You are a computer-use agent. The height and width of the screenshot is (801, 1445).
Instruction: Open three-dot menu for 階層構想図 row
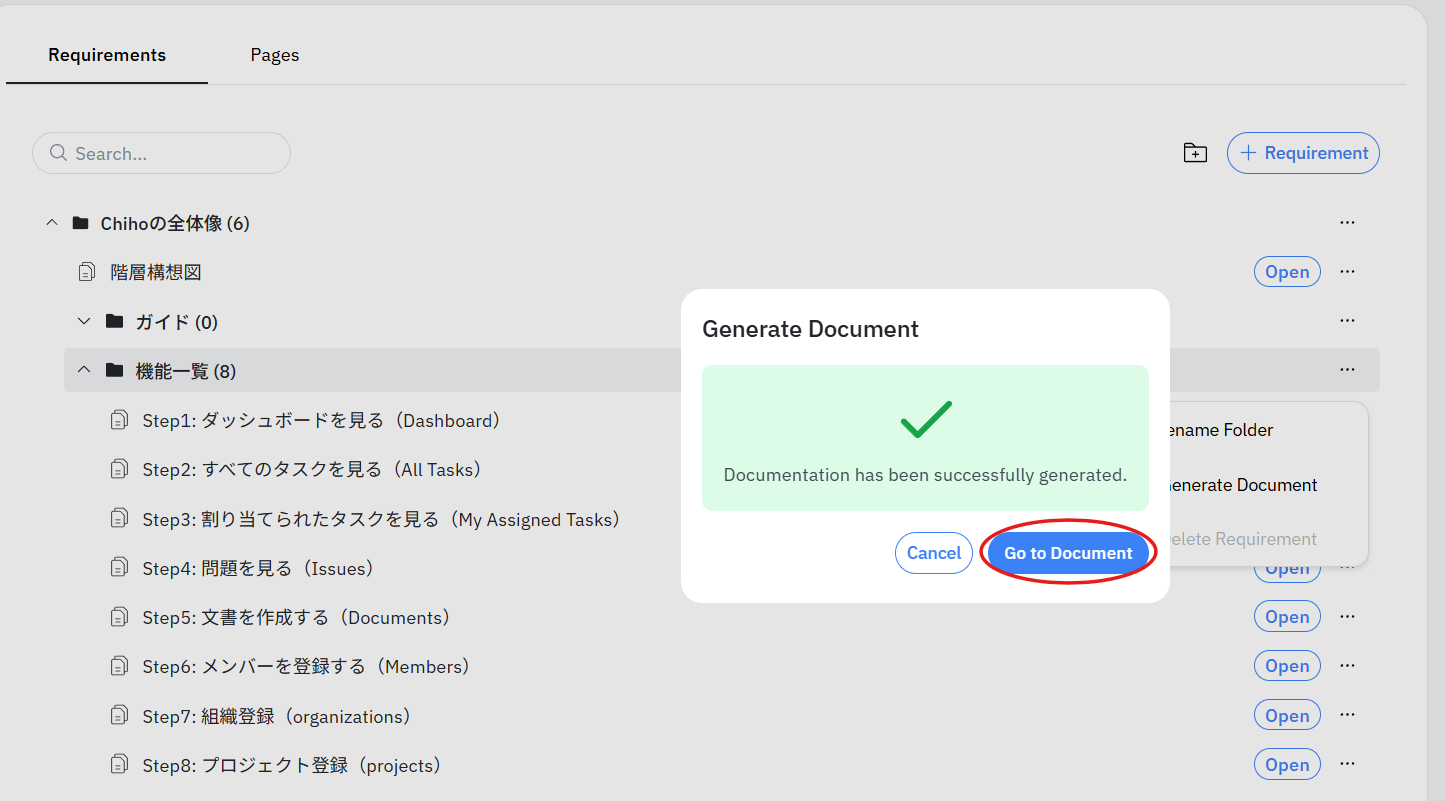pos(1347,272)
